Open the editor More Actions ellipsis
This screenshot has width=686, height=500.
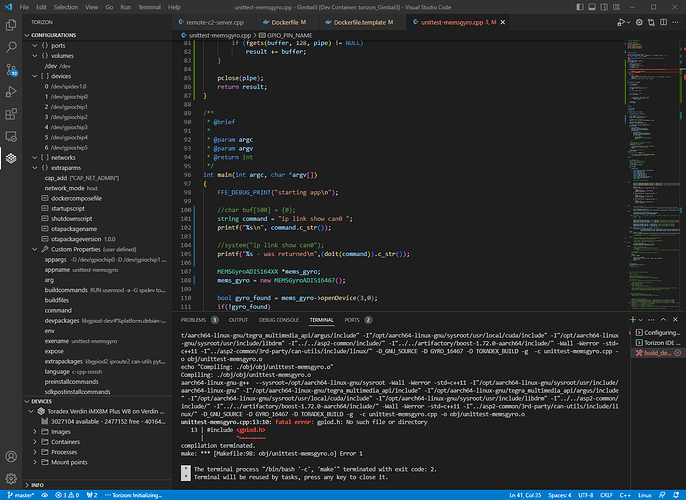(x=676, y=22)
